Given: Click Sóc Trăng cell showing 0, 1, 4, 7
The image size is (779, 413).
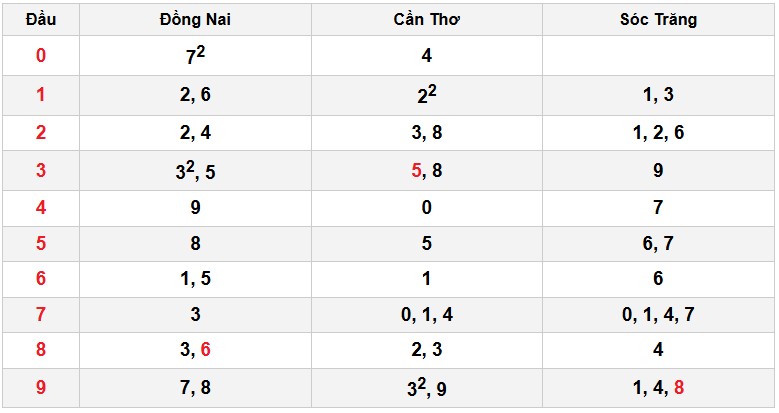Looking at the screenshot, I should click(x=658, y=315).
